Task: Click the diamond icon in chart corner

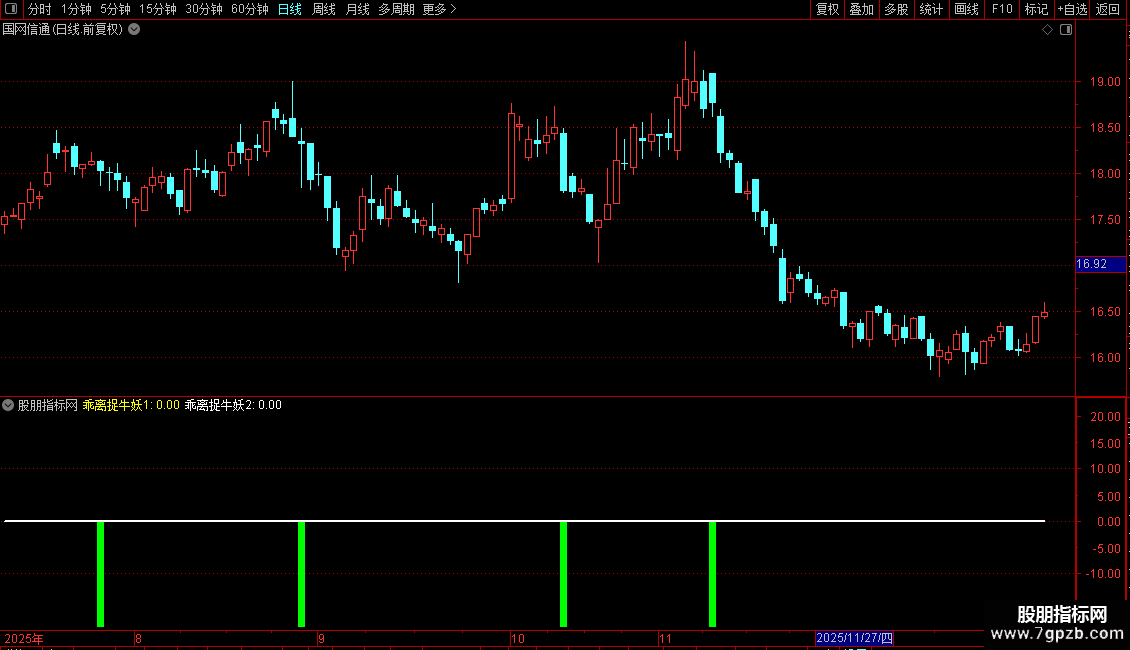Action: point(1047,30)
